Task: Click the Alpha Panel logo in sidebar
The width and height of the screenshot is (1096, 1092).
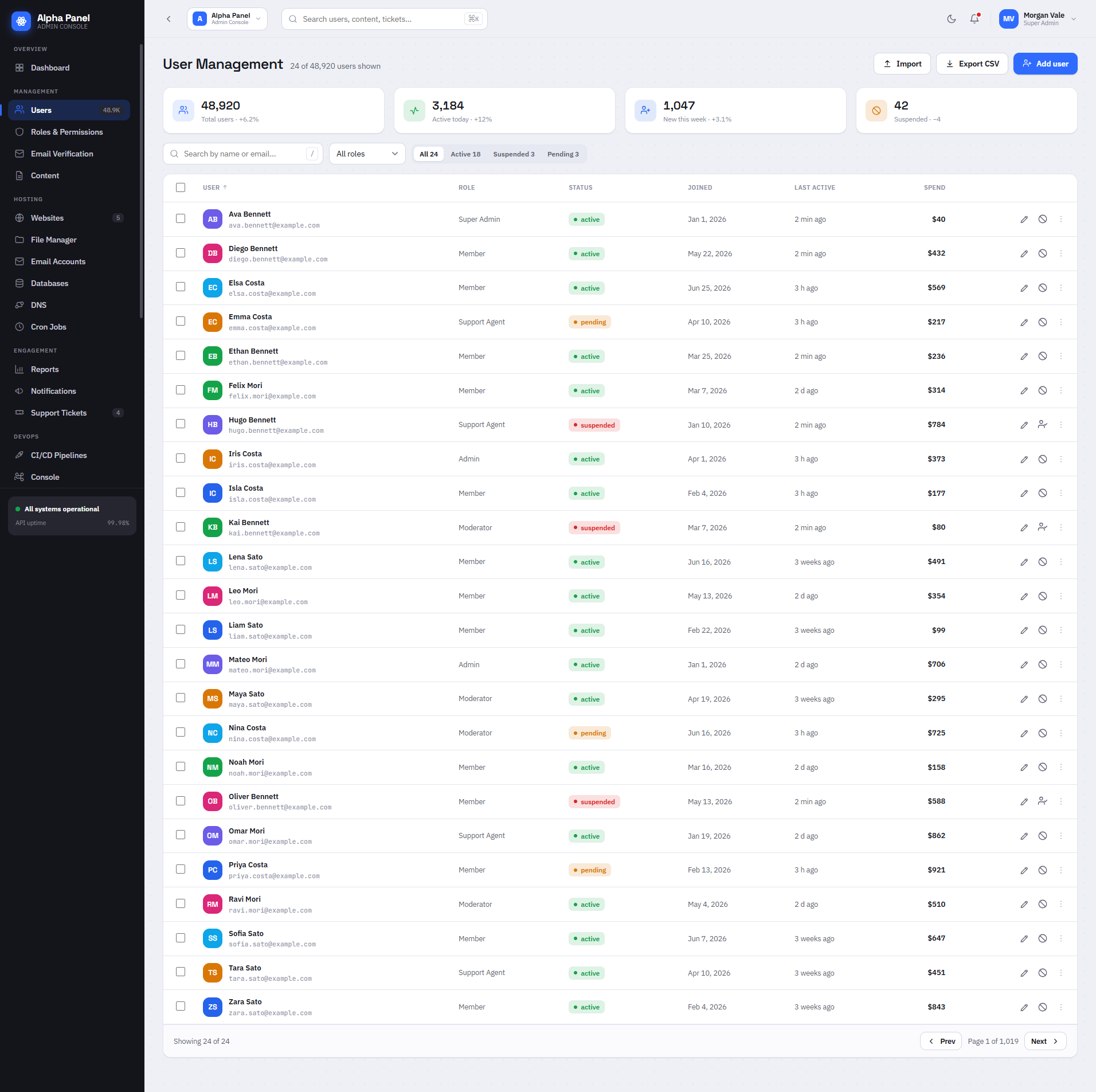Action: (x=21, y=21)
